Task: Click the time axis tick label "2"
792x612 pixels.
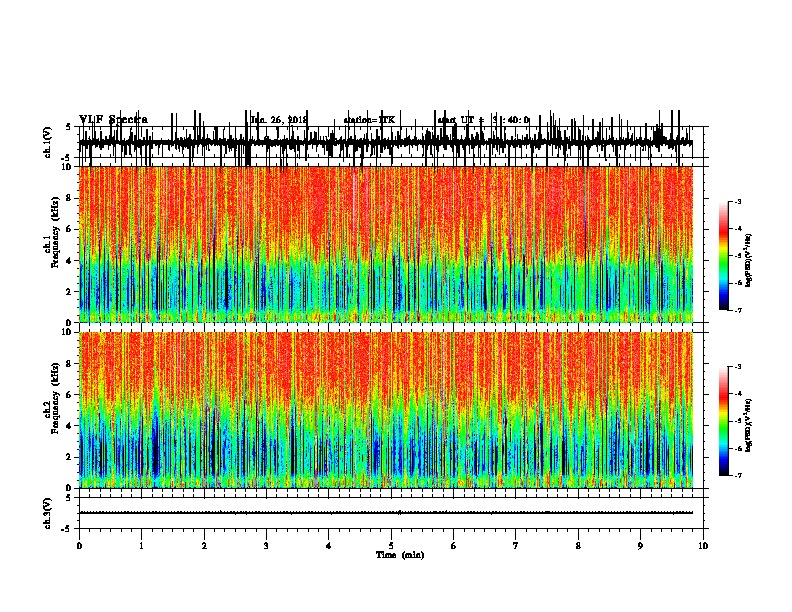Action: pyautogui.click(x=204, y=546)
